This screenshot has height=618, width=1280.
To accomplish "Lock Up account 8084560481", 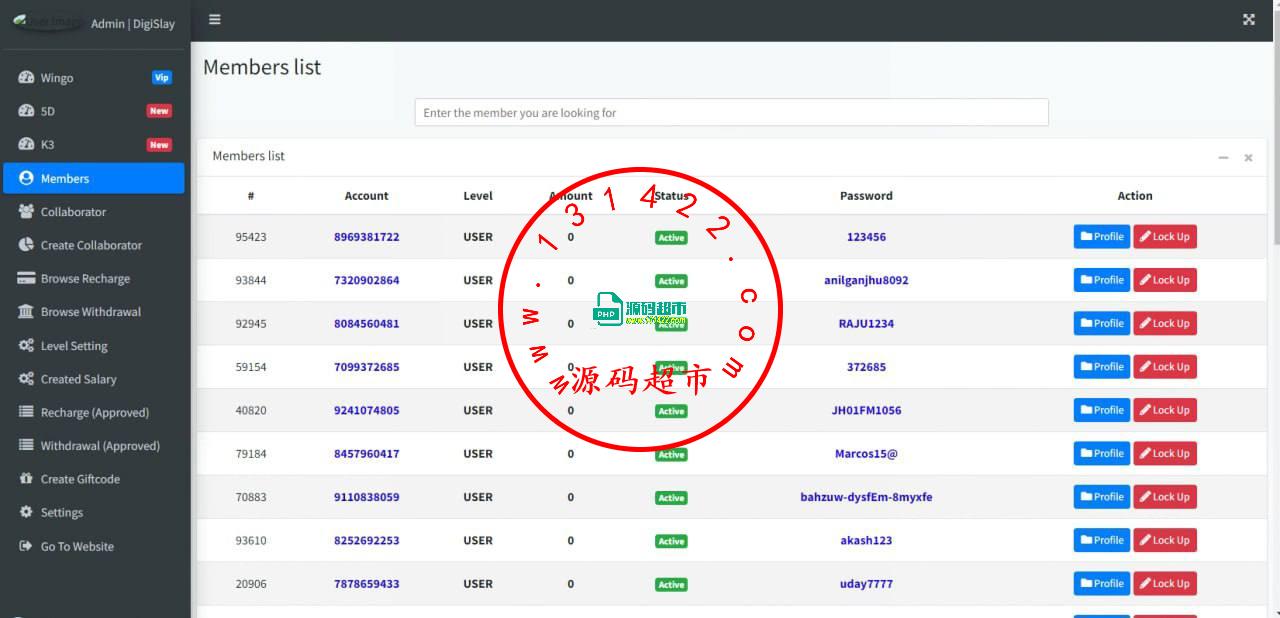I will point(1165,323).
